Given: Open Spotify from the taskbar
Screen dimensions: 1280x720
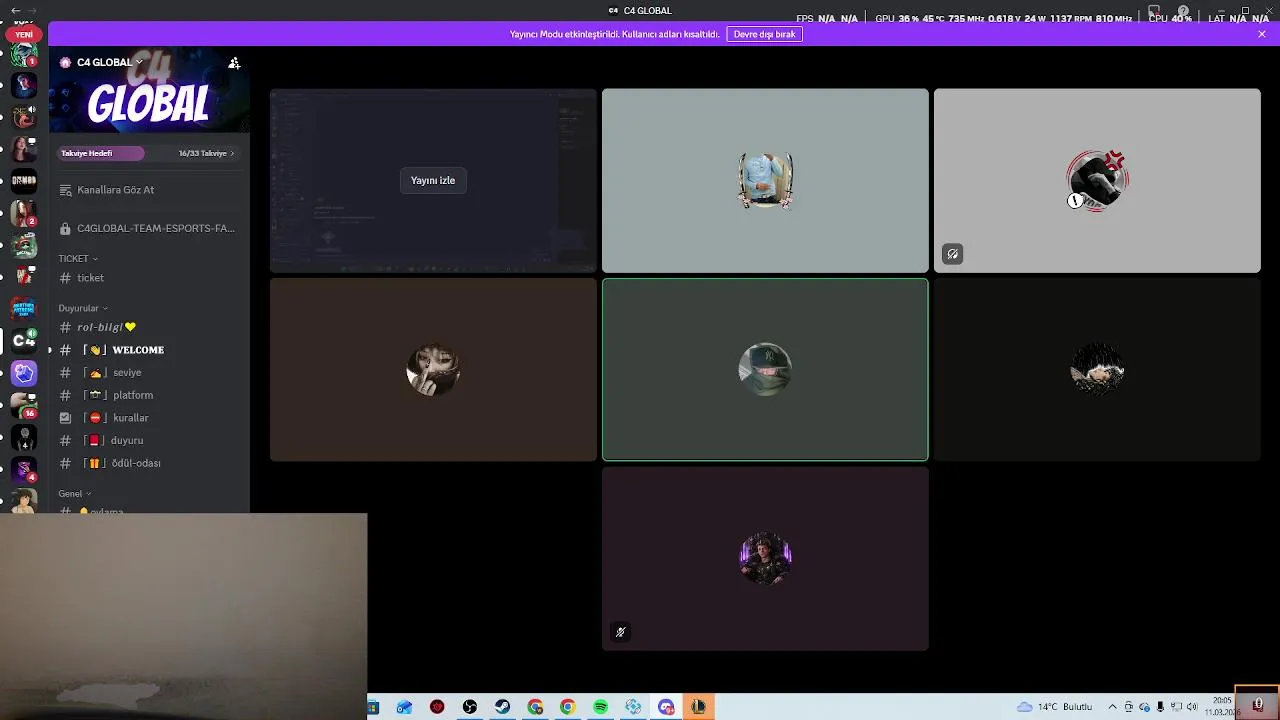Looking at the screenshot, I should click(x=600, y=707).
